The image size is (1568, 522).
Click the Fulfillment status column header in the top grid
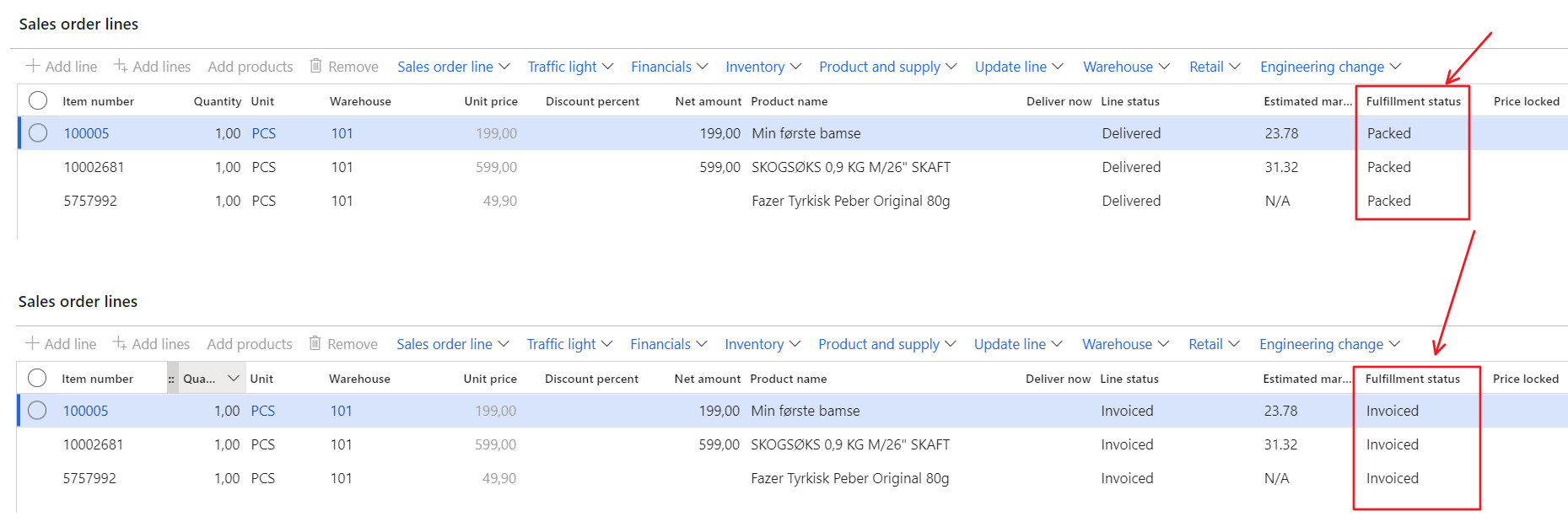pyautogui.click(x=1413, y=101)
